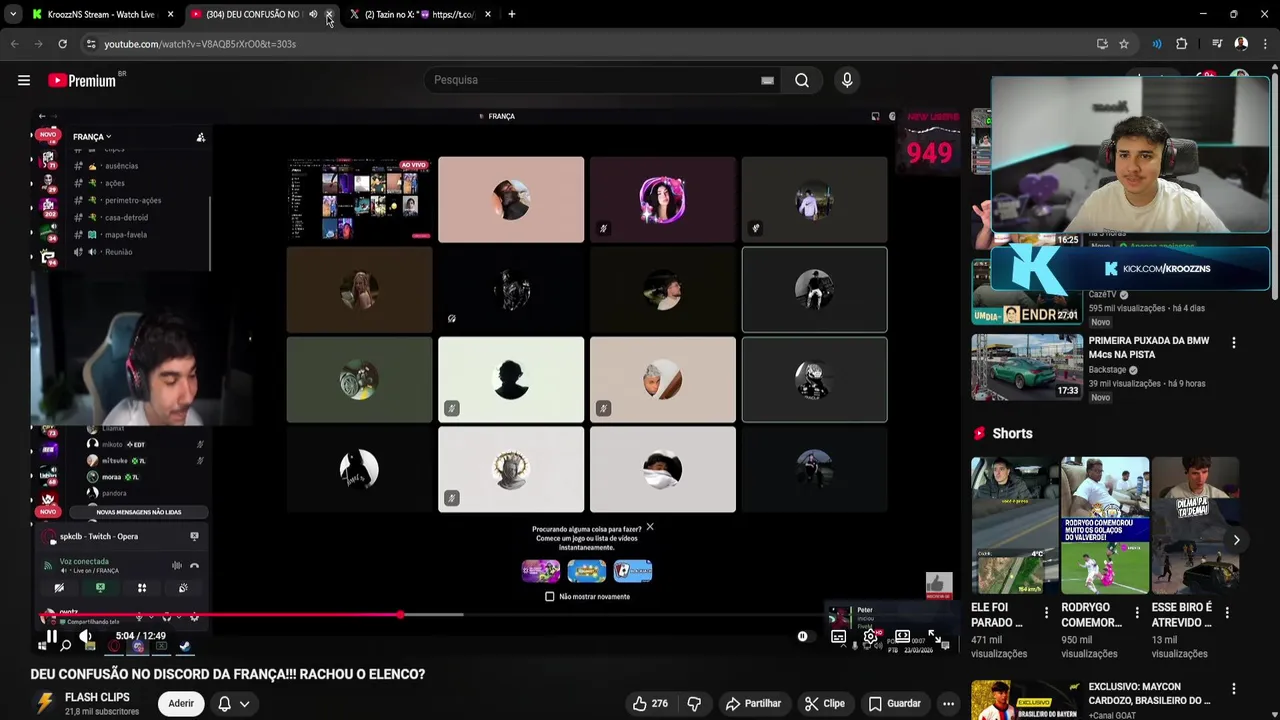This screenshot has height=720, width=1280.
Task: Open Chrome extensions puzzle menu
Action: tap(1181, 44)
